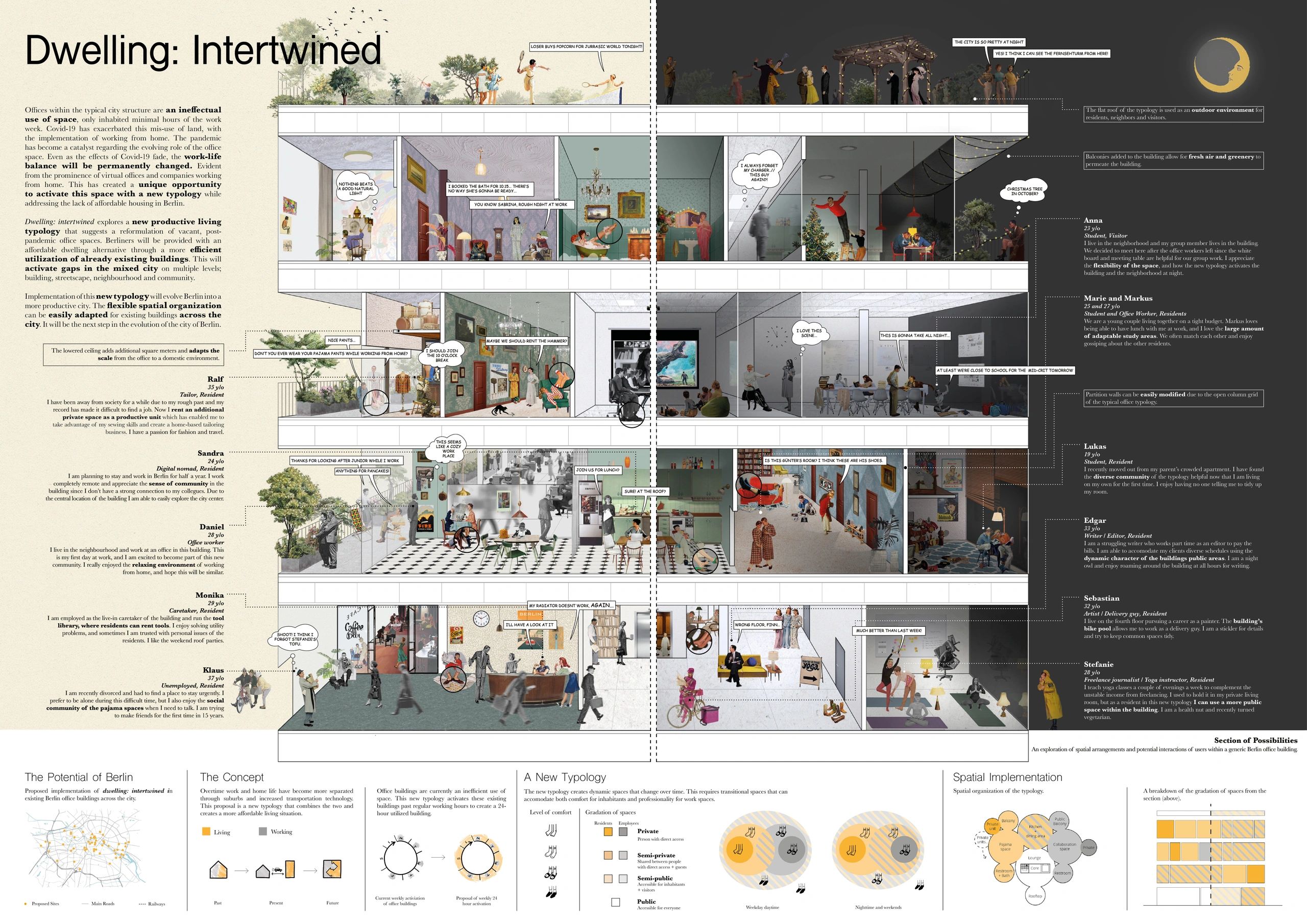The height and width of the screenshot is (924, 1307).
Task: Click the Collaboration space bubble
Action: pyautogui.click(x=1064, y=846)
